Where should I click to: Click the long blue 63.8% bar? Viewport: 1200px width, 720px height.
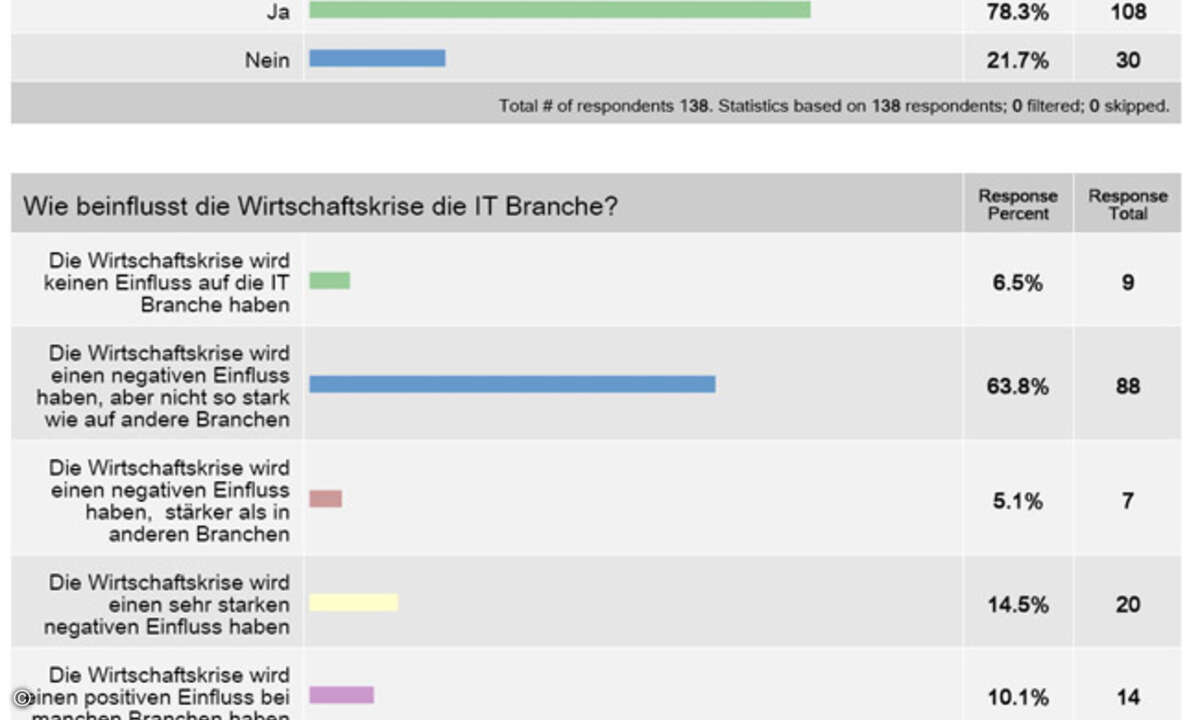point(512,384)
